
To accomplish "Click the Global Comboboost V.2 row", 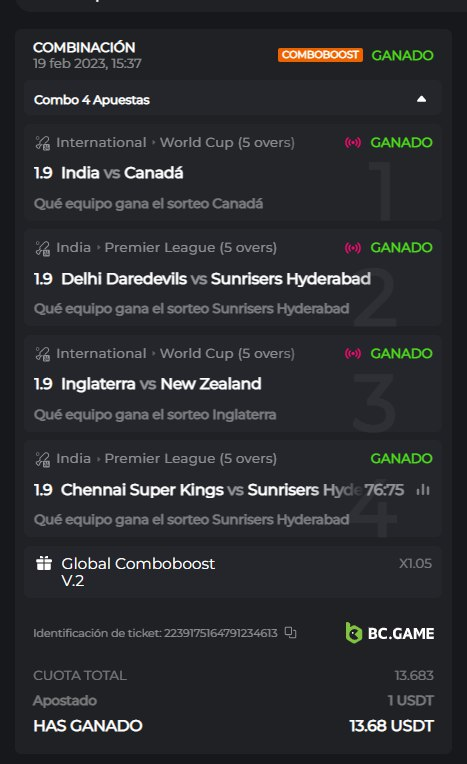I will point(233,572).
